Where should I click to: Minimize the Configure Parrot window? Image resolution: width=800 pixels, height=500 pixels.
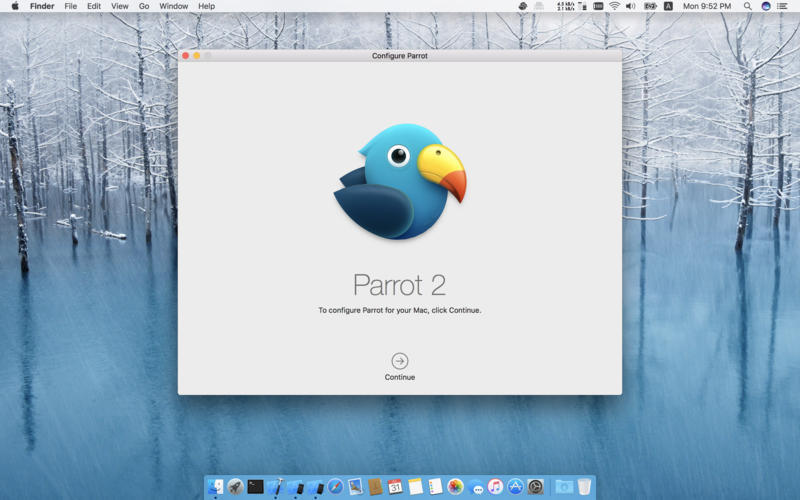(196, 56)
